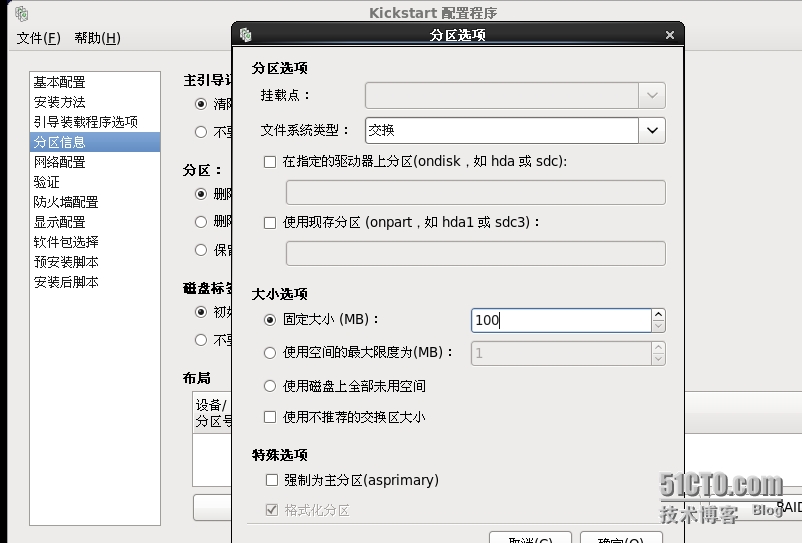Click the 设备/分区号 column header in layout table

212,413
